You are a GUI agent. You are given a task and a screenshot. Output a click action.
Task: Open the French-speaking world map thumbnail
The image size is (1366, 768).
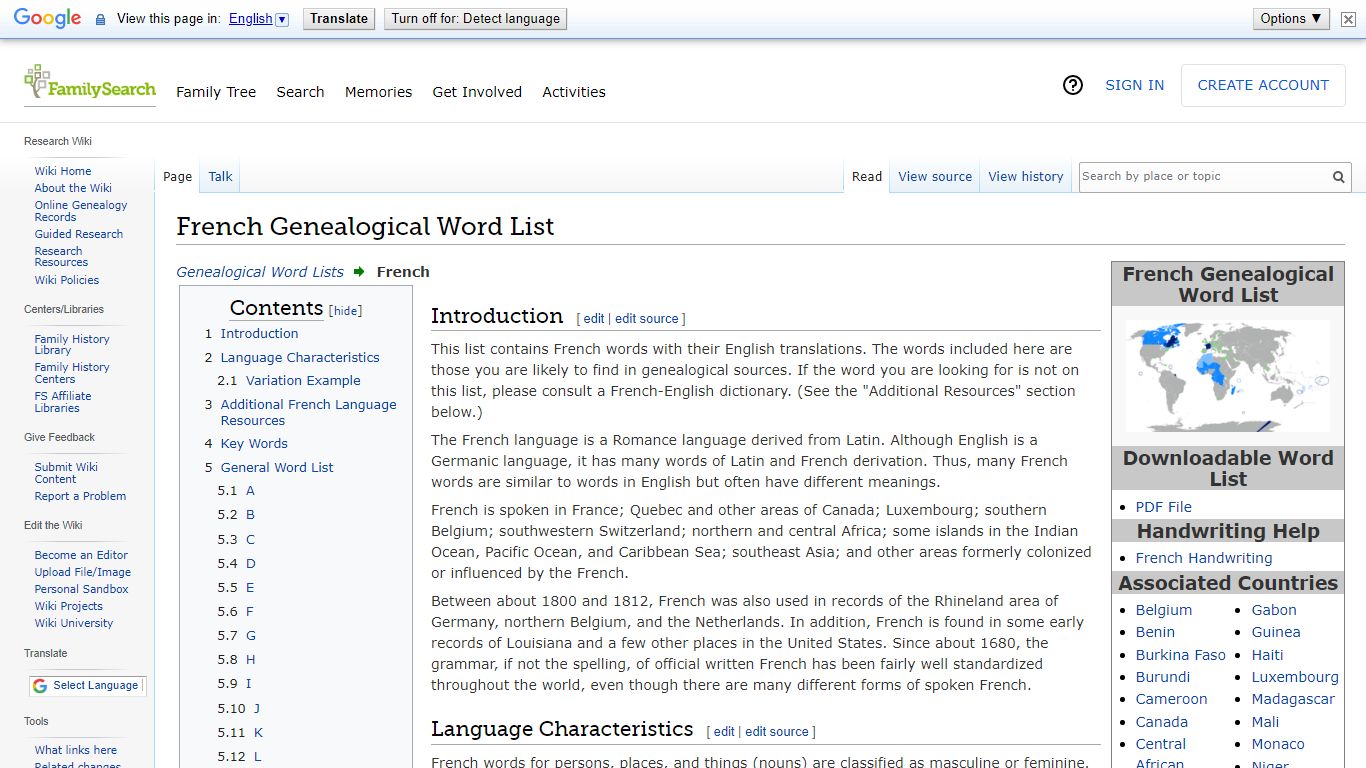pyautogui.click(x=1228, y=377)
